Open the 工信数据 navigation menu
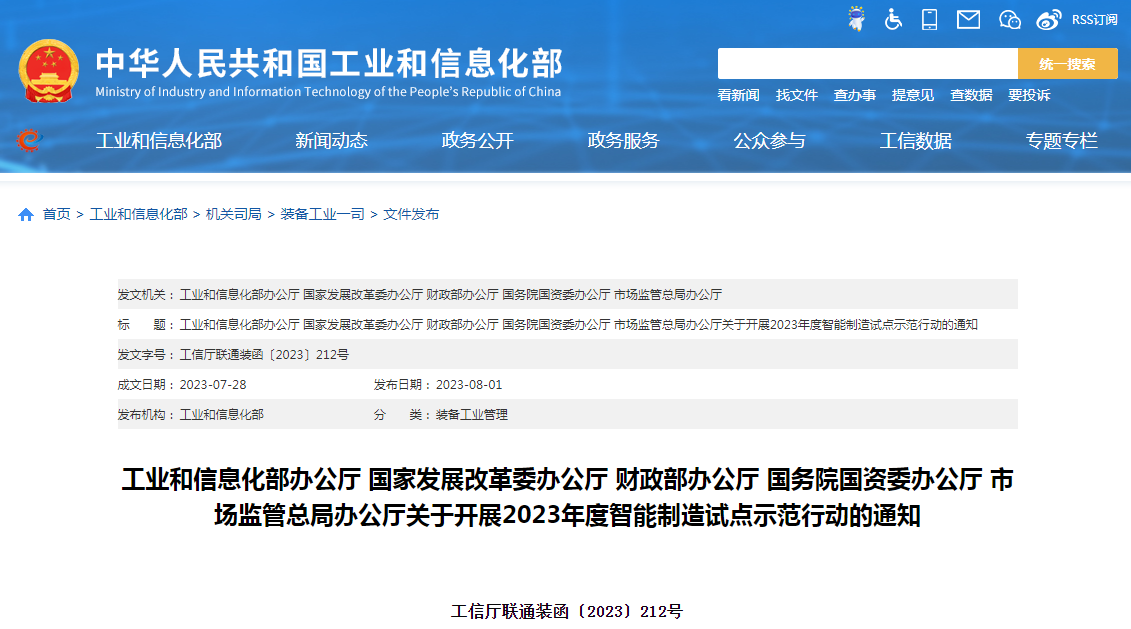The image size is (1131, 629). tap(916, 141)
